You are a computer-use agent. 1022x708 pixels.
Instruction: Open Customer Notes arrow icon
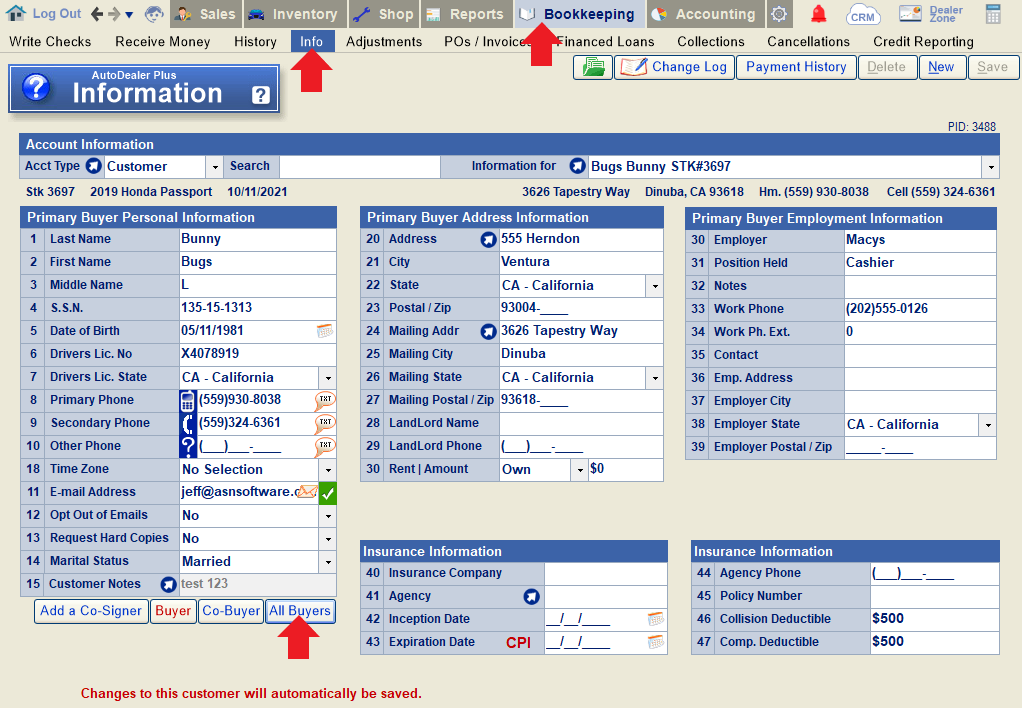point(169,585)
